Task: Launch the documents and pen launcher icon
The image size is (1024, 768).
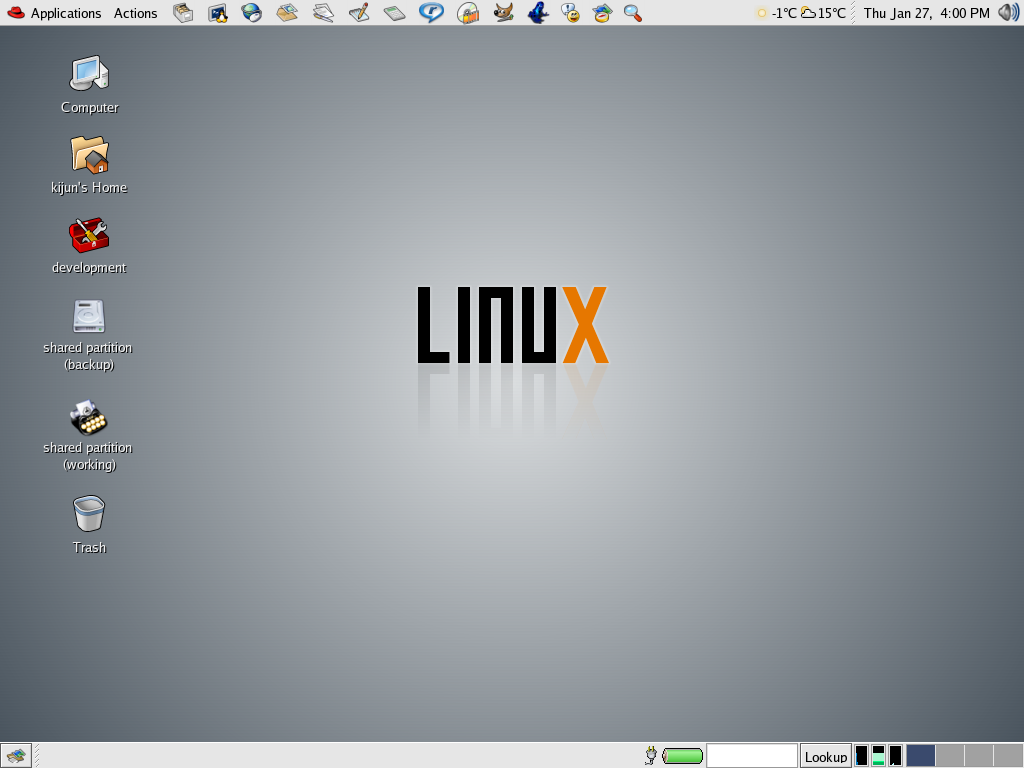Action: [323, 12]
